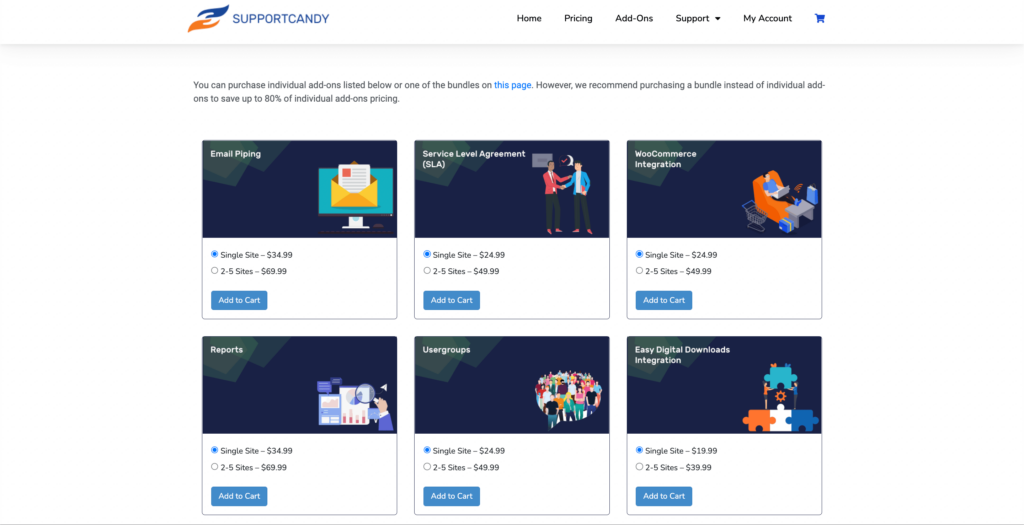Viewport: 1024px width, 525px height.
Task: Choose 2-5 Sites for Usergroups
Action: 427,466
